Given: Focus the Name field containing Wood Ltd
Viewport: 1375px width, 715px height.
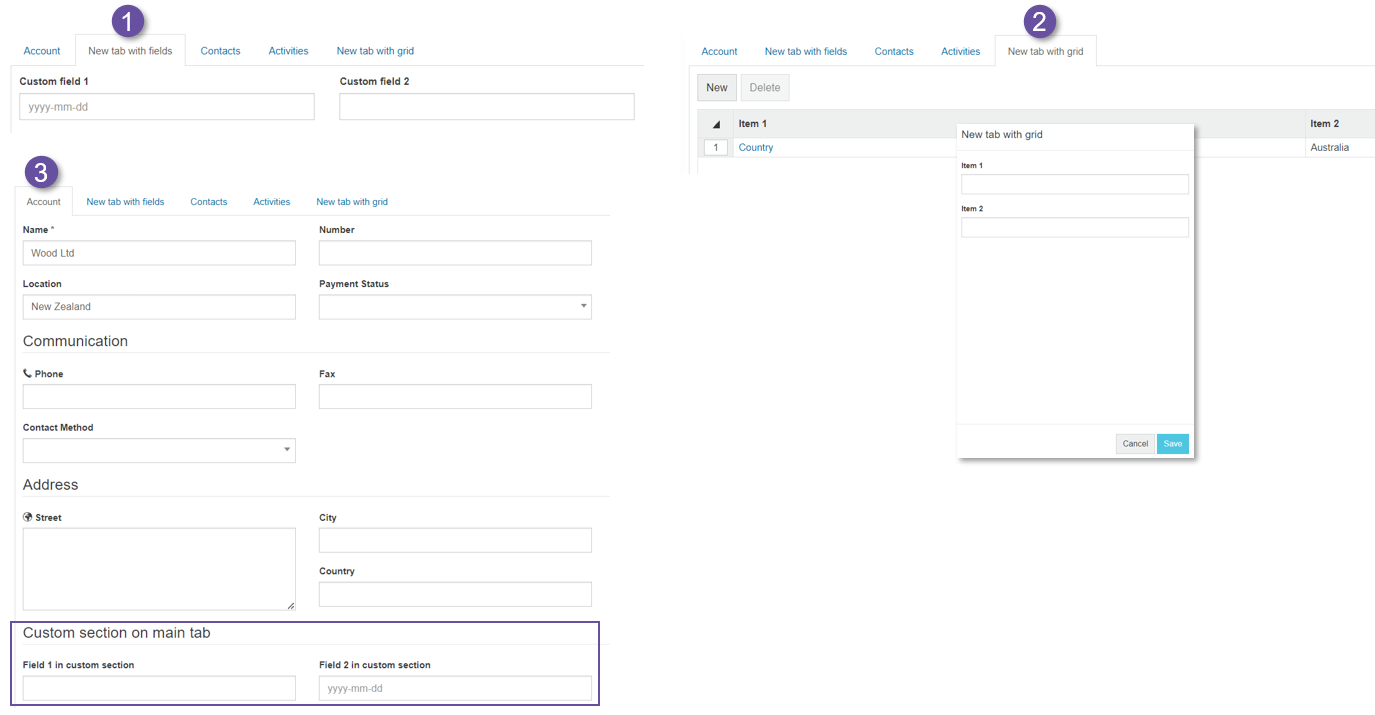Looking at the screenshot, I should coord(159,253).
